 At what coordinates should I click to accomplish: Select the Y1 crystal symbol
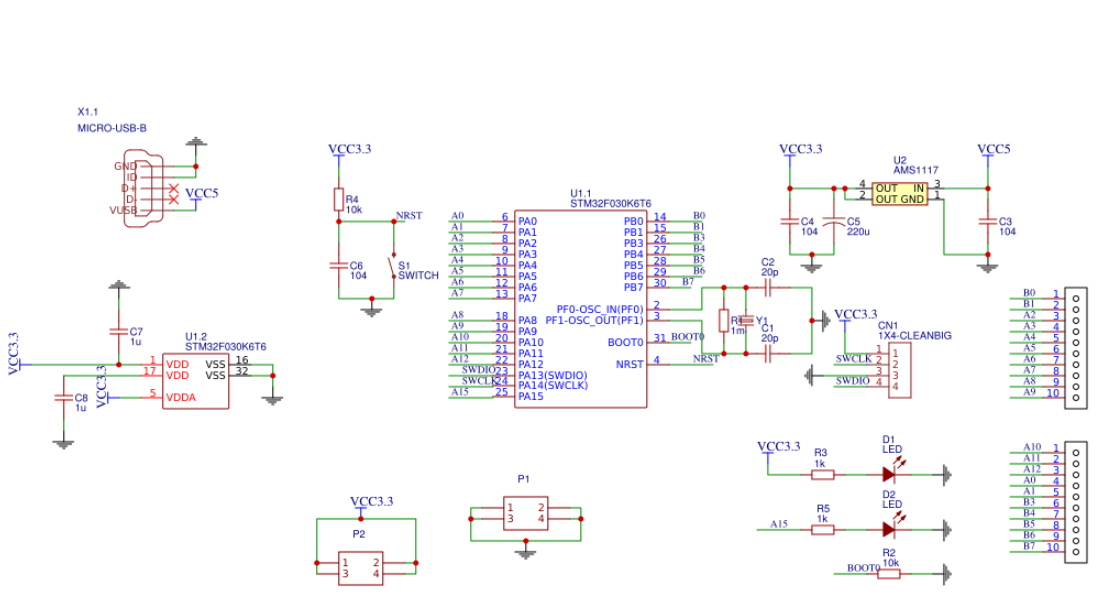746,321
